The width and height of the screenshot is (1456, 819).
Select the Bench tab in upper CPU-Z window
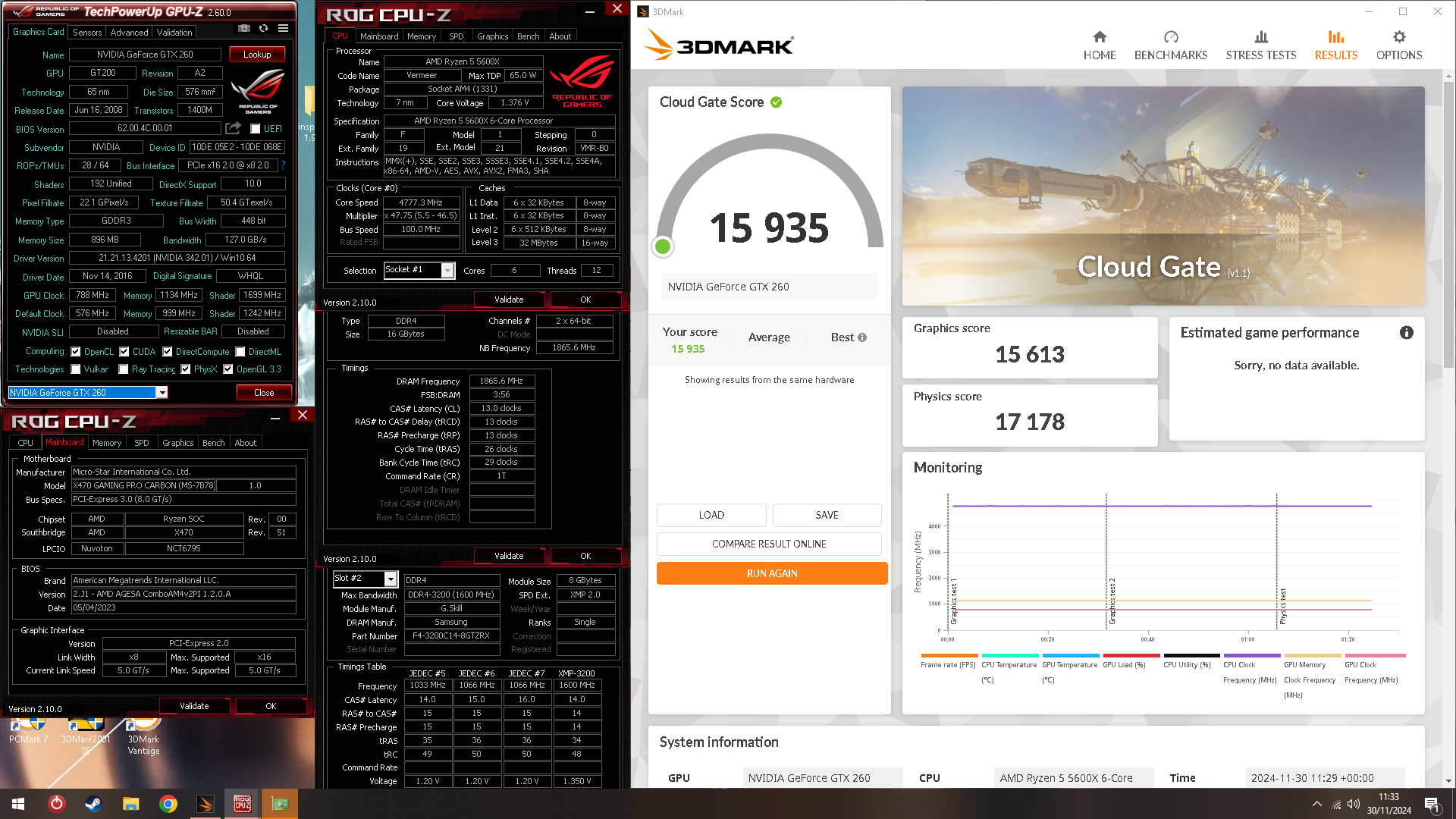(x=528, y=36)
